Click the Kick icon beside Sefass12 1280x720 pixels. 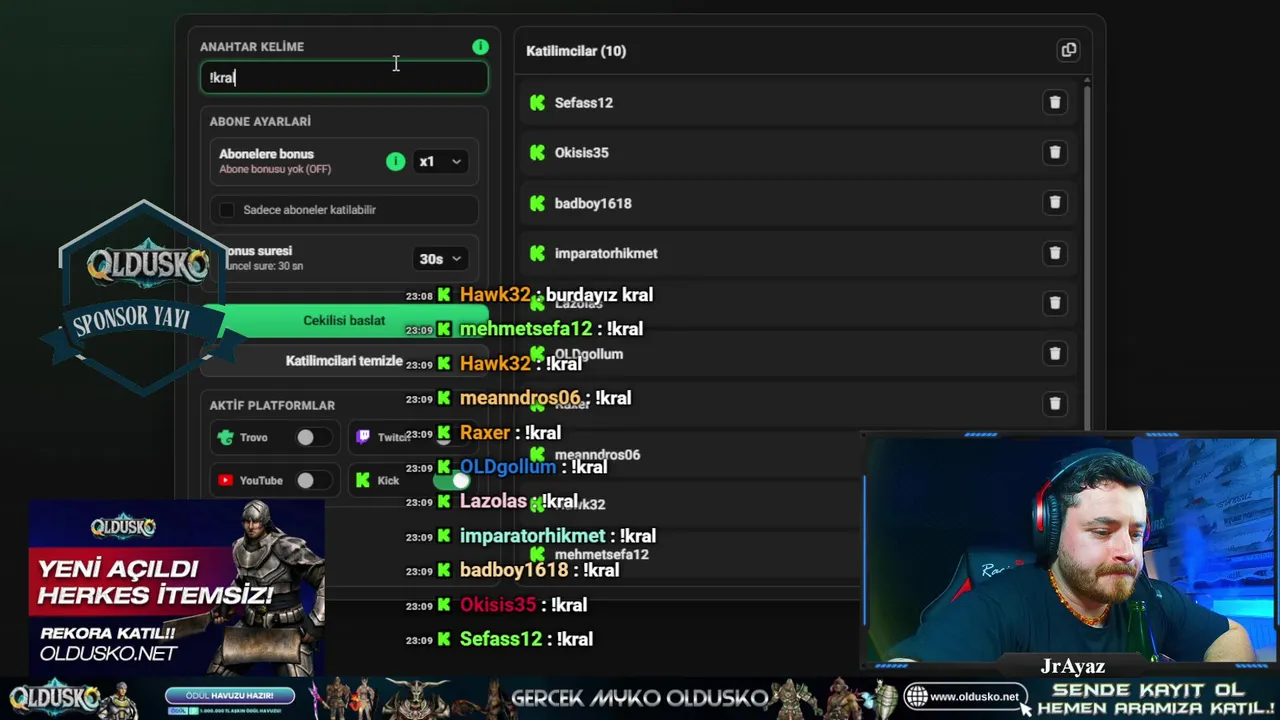pyautogui.click(x=538, y=102)
